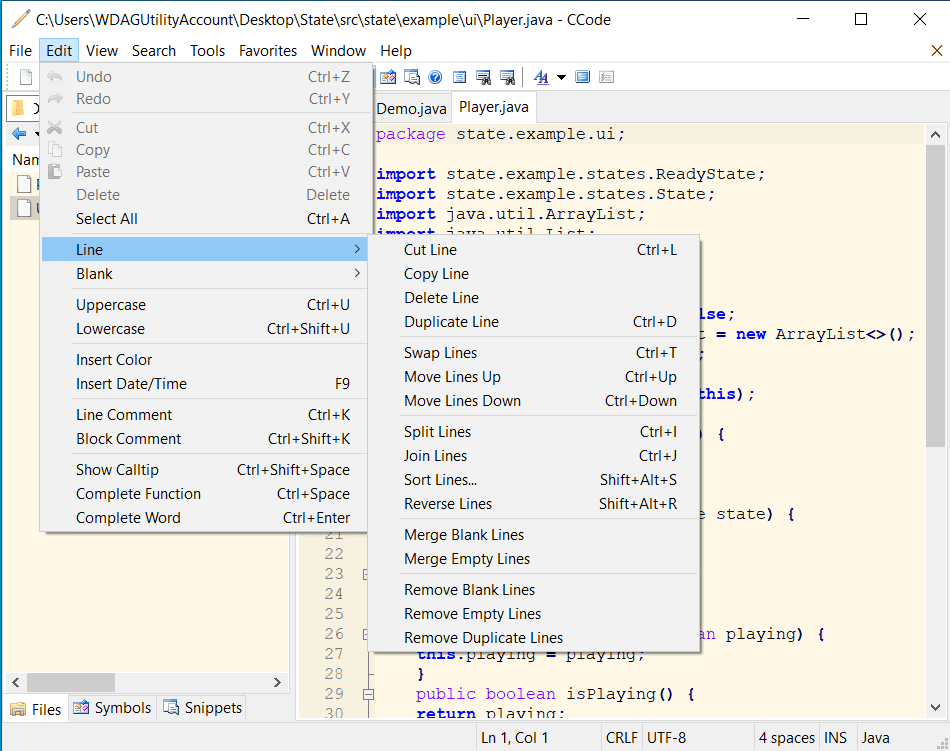Click the Snippets panel tab icon
Screen dimensions: 950x751
coord(171,708)
